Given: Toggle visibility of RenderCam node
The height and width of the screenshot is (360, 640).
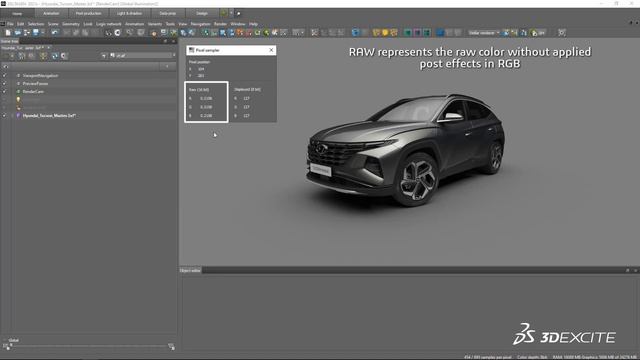Looking at the screenshot, I should click(4, 91).
